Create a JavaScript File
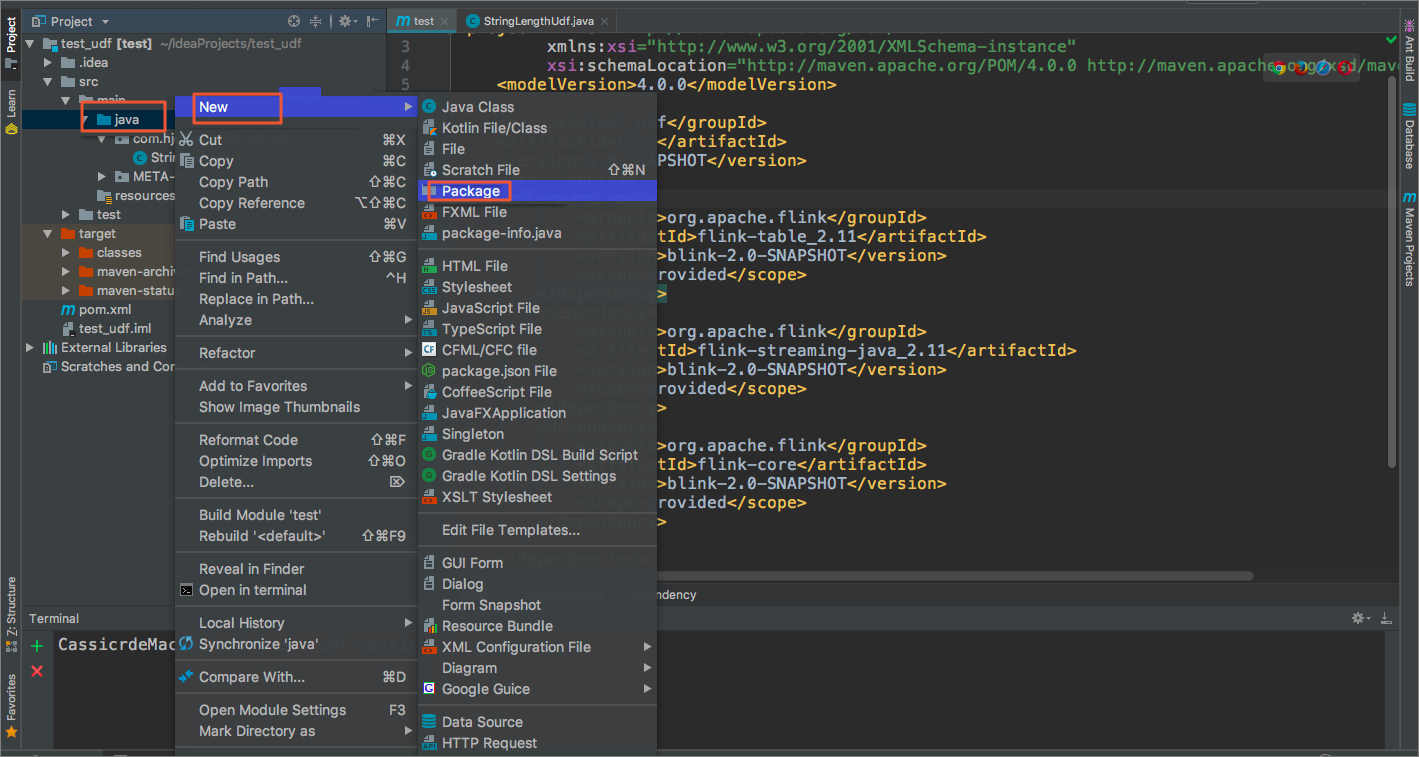1419x757 pixels. point(536,308)
